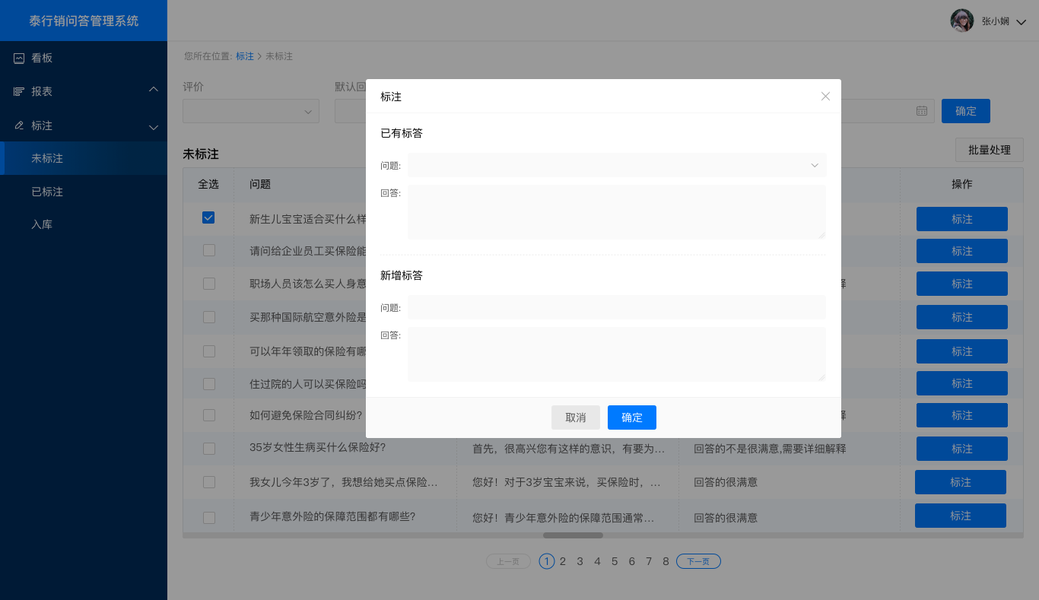The image size is (1039, 600).
Task: Click question text 青少年意外险的保障范围
Action: pos(332,516)
